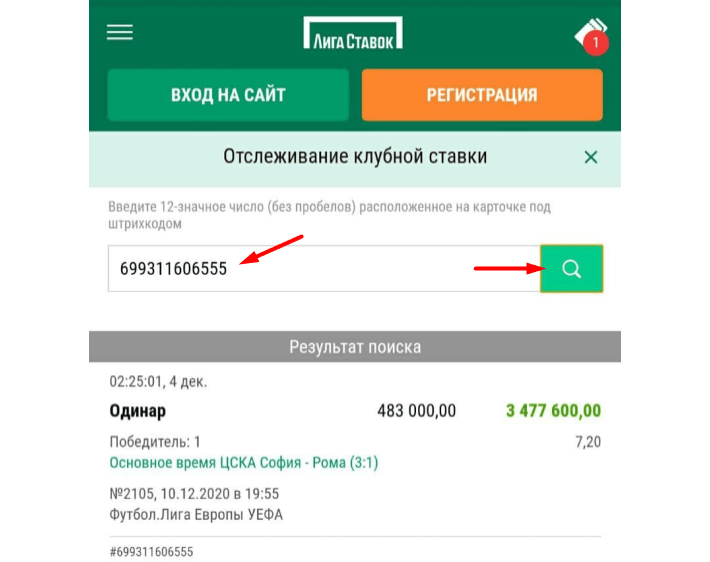710x562 pixels.
Task: Select the Одинар bet type label
Action: (x=137, y=411)
